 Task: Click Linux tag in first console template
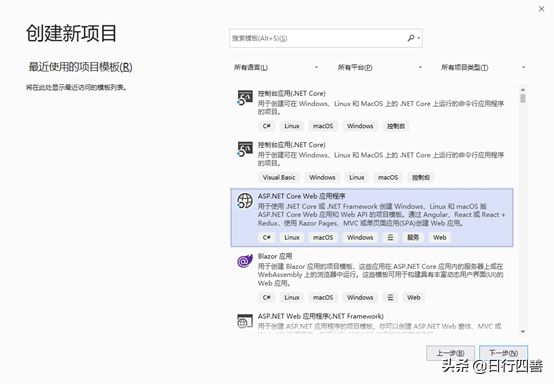point(292,126)
